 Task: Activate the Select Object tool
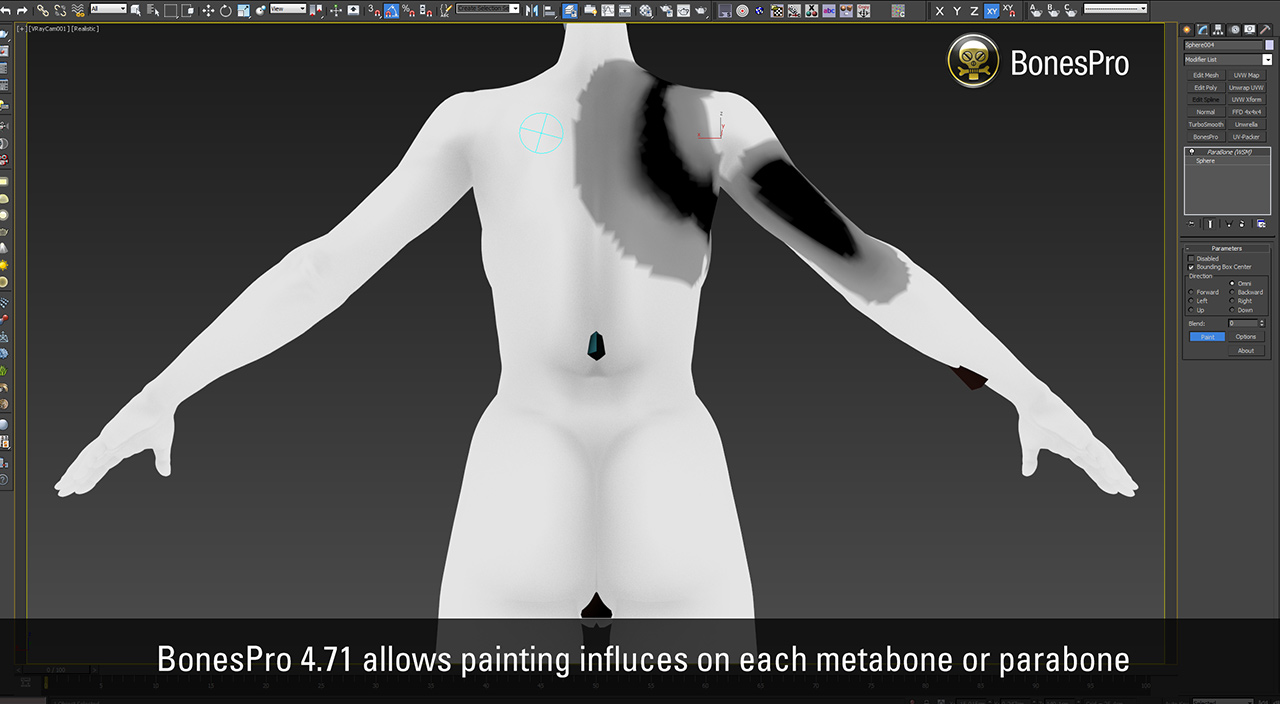click(x=135, y=10)
